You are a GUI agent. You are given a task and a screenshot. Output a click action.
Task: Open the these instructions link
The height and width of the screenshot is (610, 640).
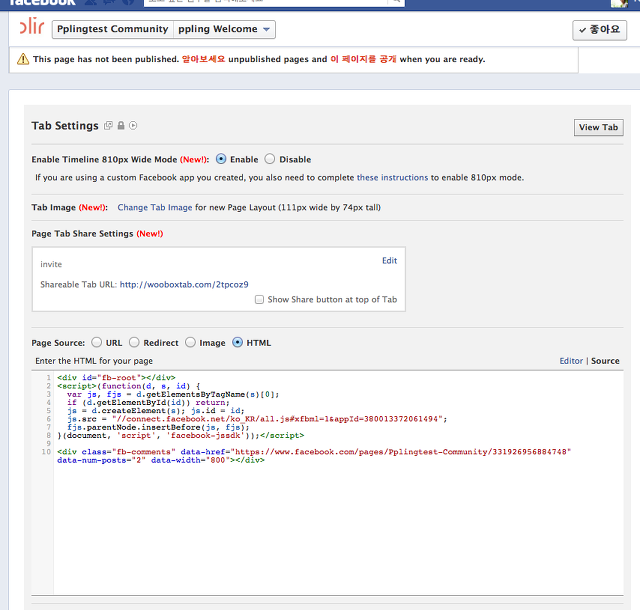tap(392, 178)
